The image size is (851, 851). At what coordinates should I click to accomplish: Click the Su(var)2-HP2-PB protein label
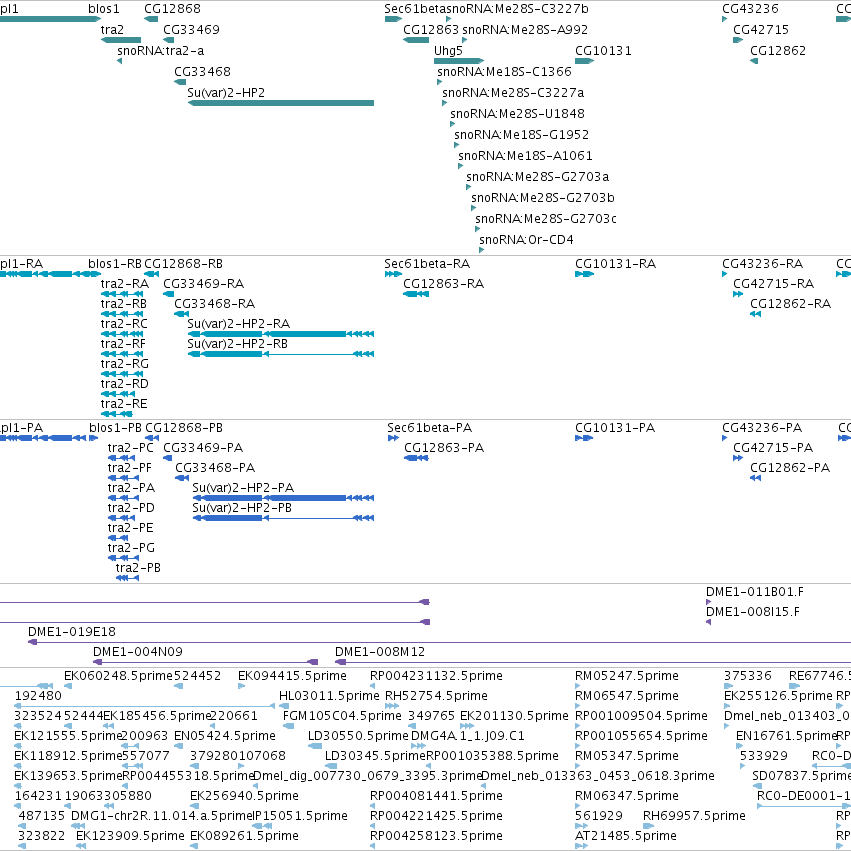point(242,508)
